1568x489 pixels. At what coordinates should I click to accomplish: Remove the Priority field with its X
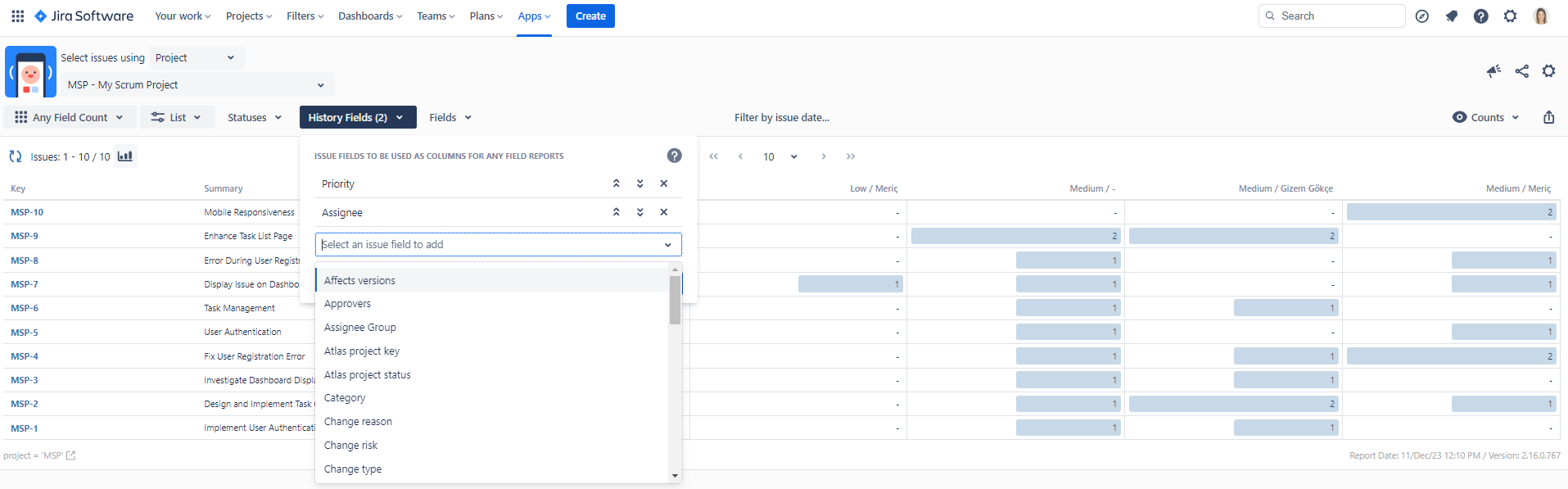pos(663,183)
